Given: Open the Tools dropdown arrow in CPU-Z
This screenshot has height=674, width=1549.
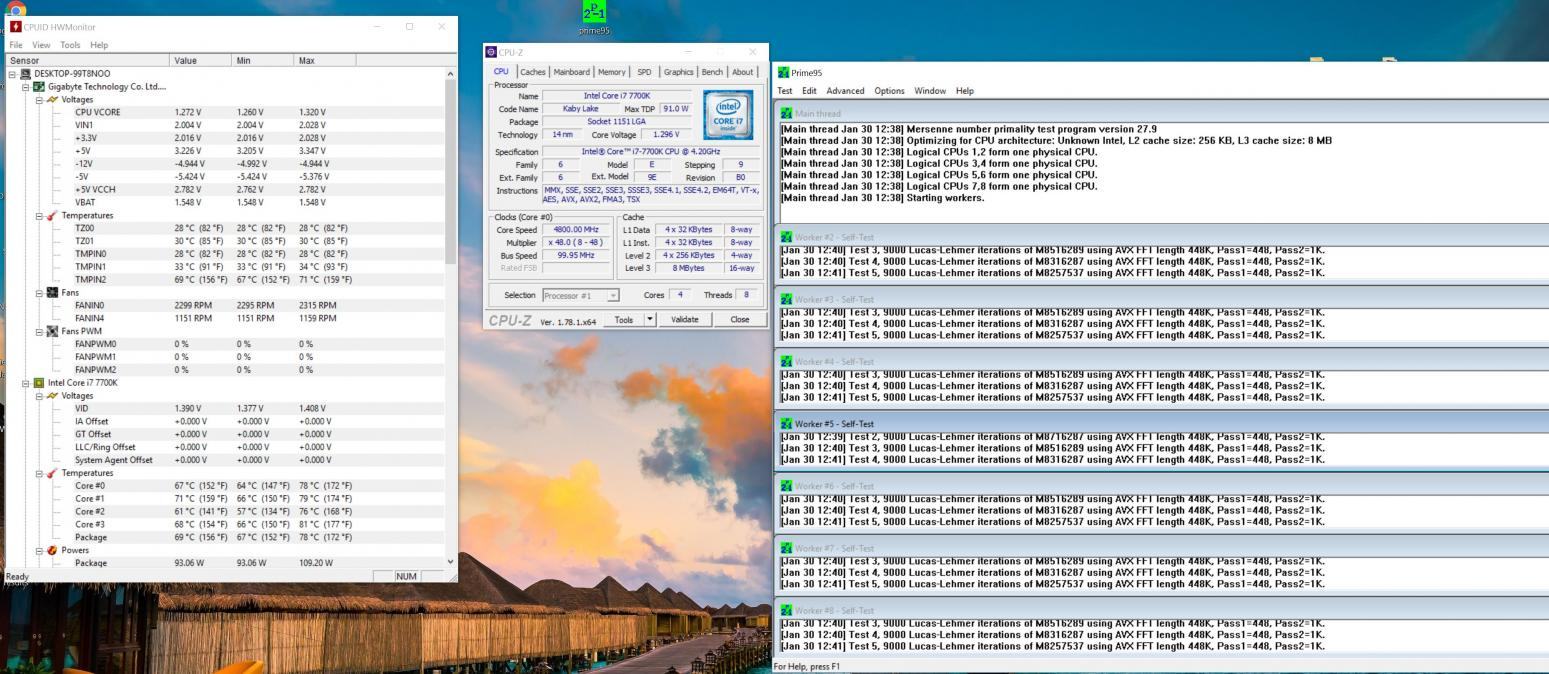Looking at the screenshot, I should (650, 320).
